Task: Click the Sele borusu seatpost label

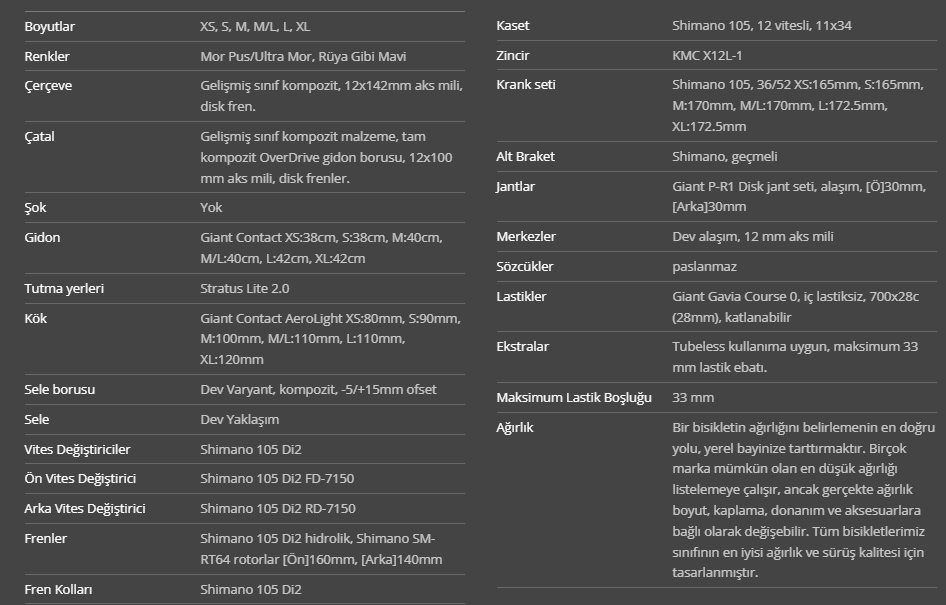Action: (60, 390)
